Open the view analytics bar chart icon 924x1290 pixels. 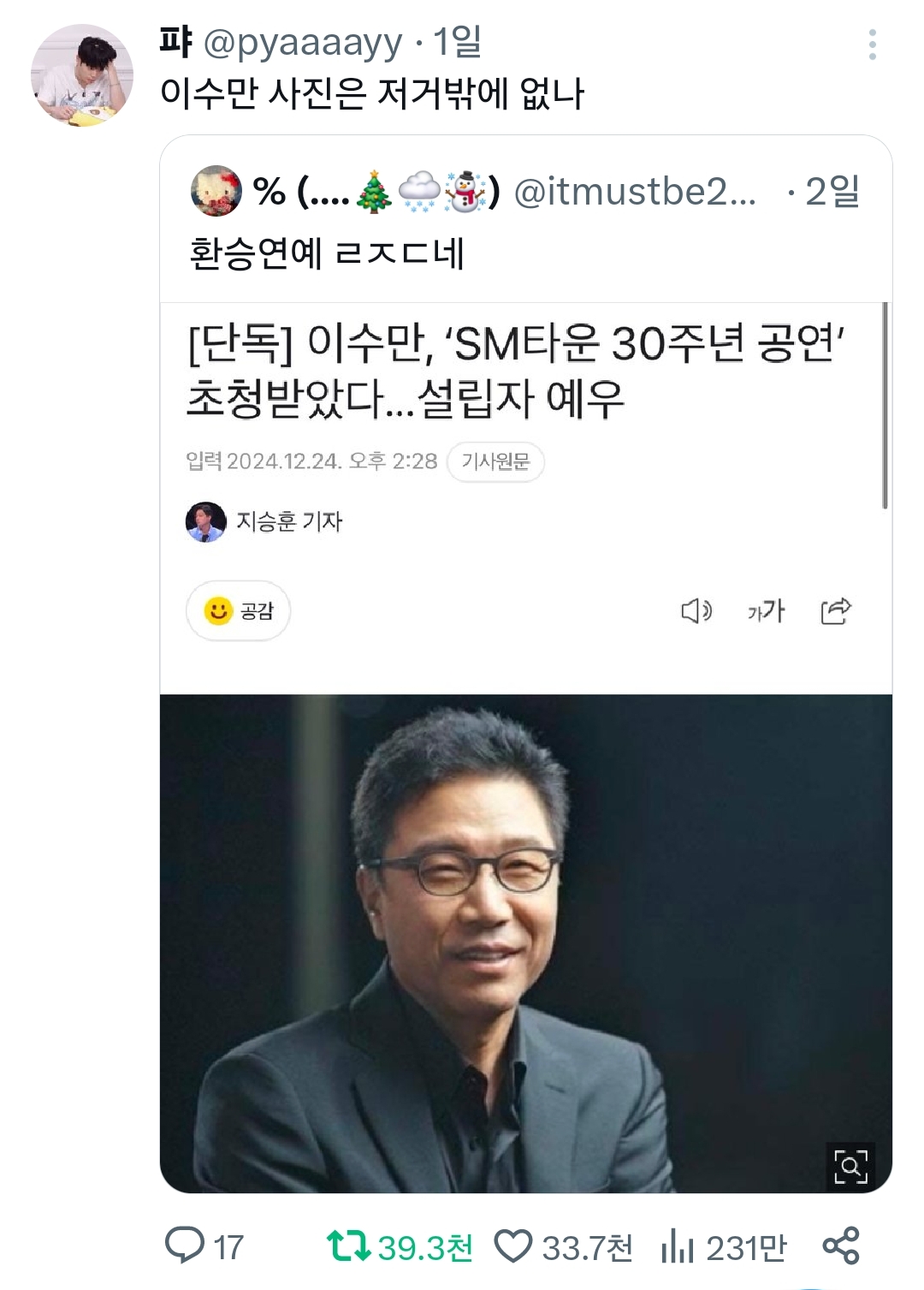point(677,1246)
